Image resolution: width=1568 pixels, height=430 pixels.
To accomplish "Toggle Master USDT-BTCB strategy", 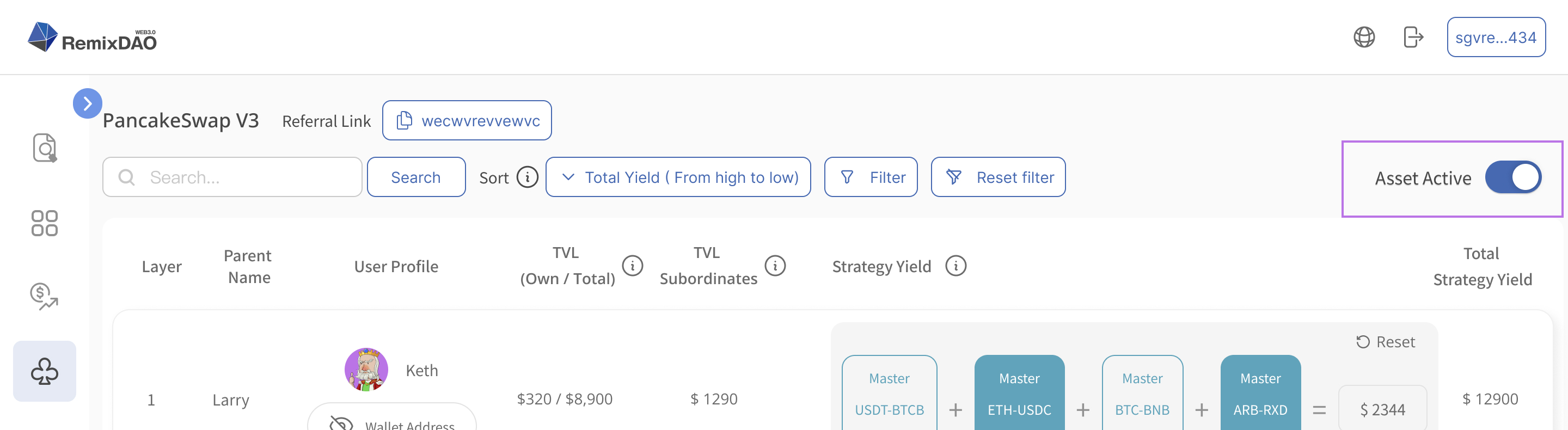I will (889, 393).
